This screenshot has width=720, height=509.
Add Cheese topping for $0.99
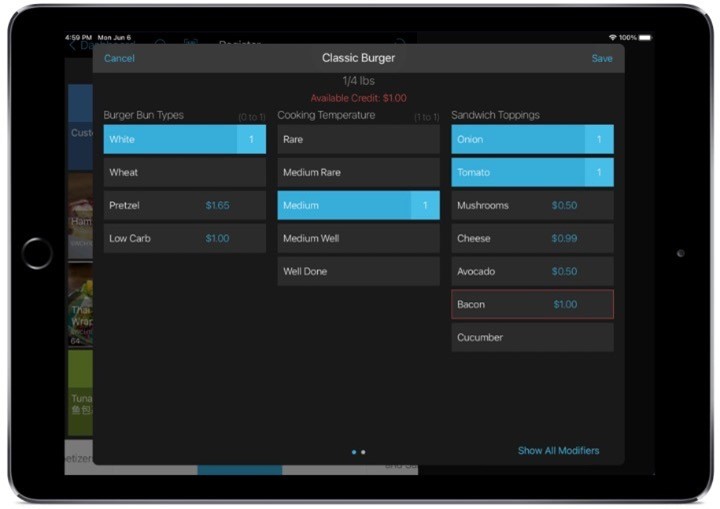point(532,239)
